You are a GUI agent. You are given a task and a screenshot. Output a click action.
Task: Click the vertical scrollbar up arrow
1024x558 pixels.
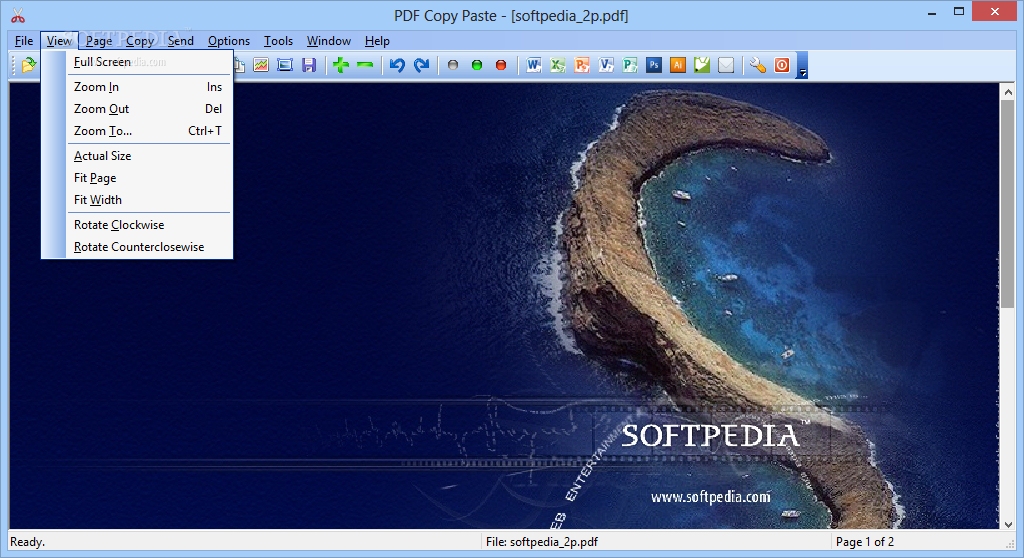click(x=1008, y=92)
